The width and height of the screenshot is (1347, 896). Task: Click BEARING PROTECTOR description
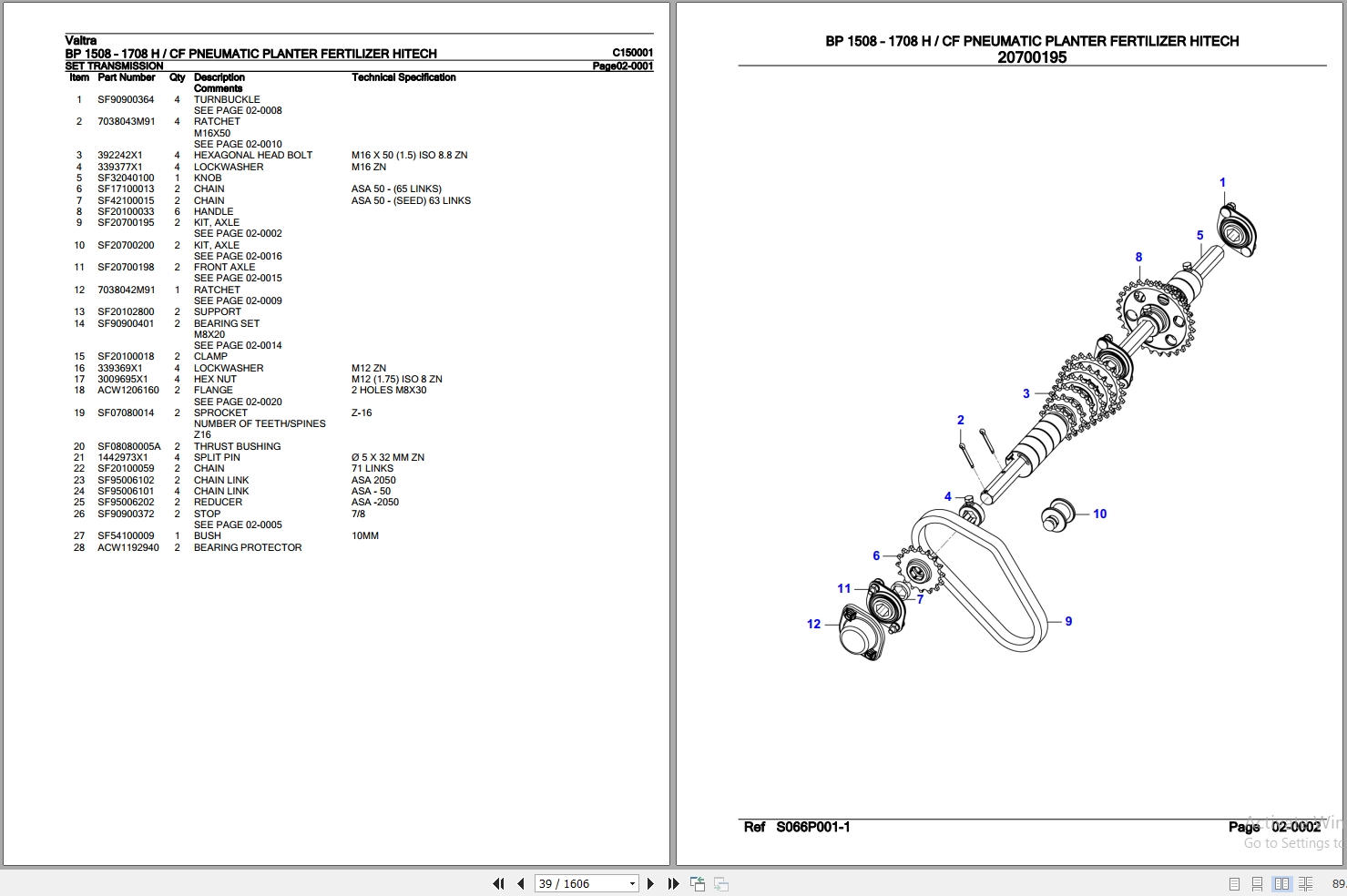pos(248,547)
